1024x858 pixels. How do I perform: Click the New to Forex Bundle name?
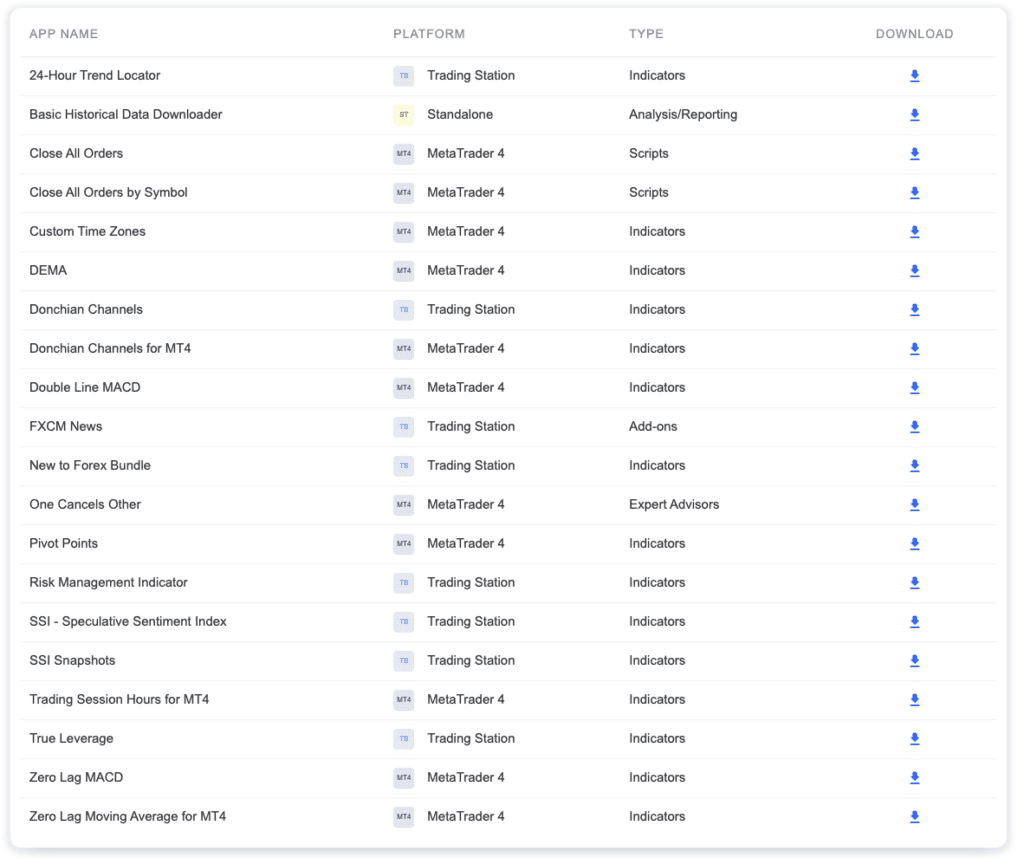90,466
